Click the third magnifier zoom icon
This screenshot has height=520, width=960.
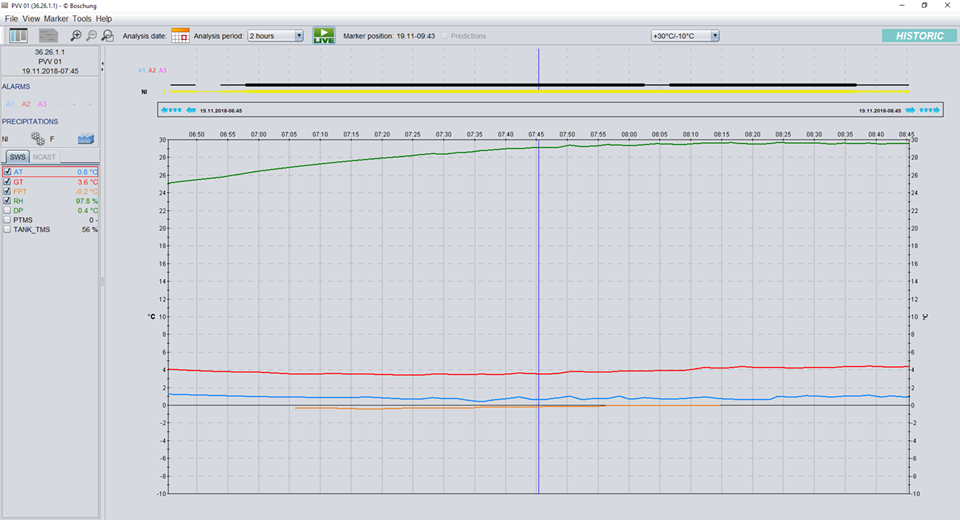pyautogui.click(x=107, y=36)
